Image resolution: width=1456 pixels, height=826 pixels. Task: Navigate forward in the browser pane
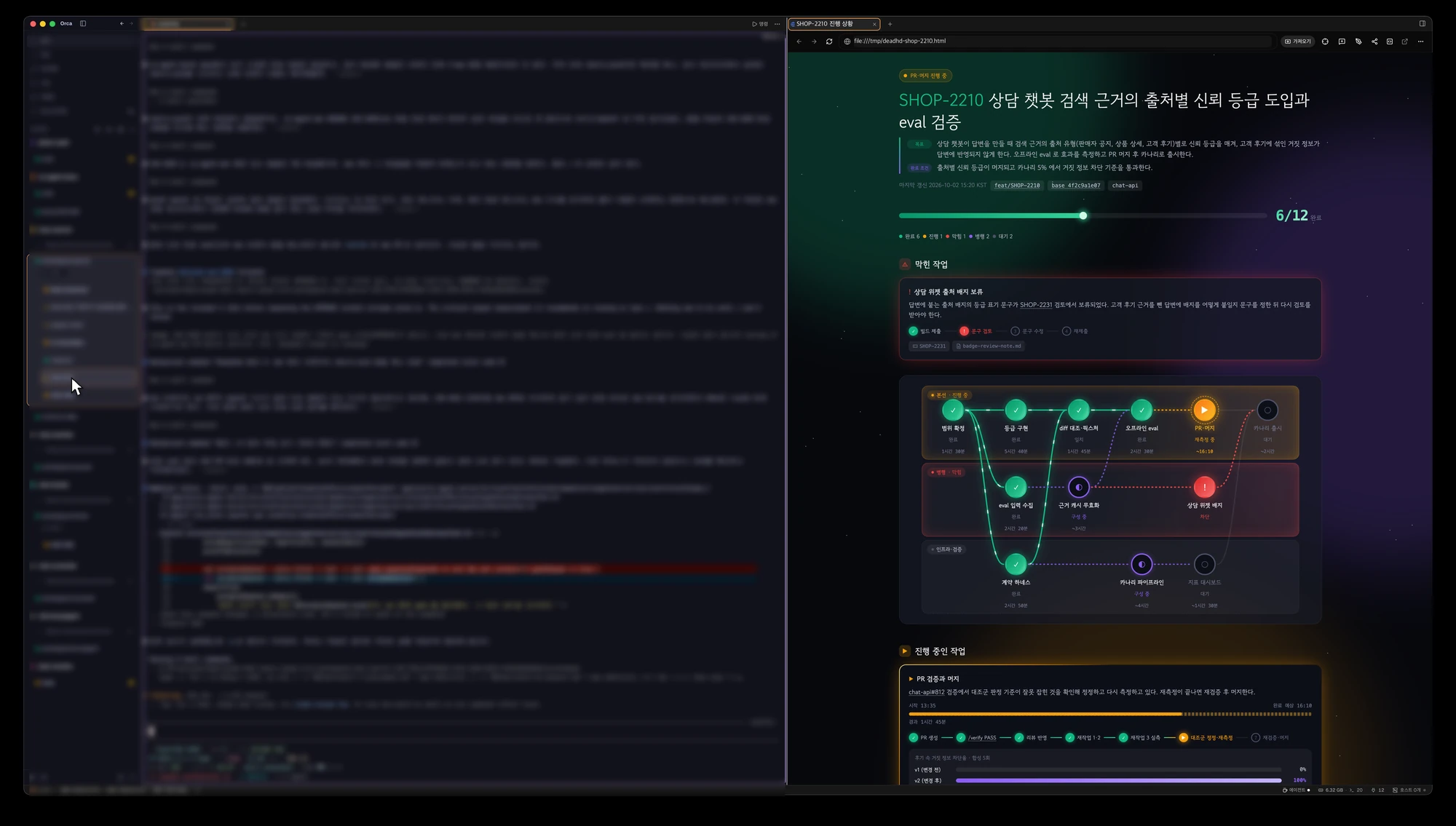point(814,41)
